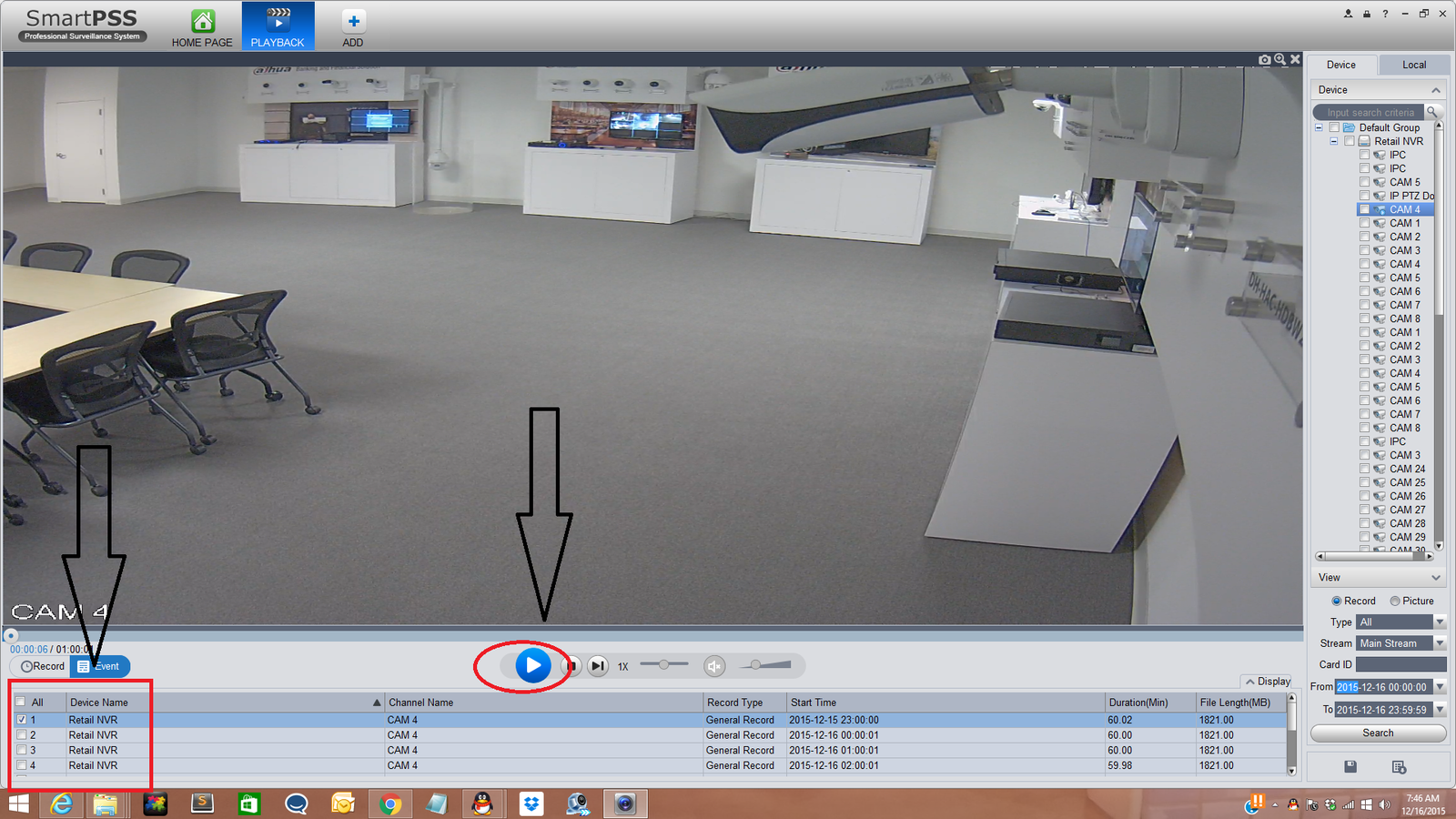Open the Type dropdown

coord(1401,622)
